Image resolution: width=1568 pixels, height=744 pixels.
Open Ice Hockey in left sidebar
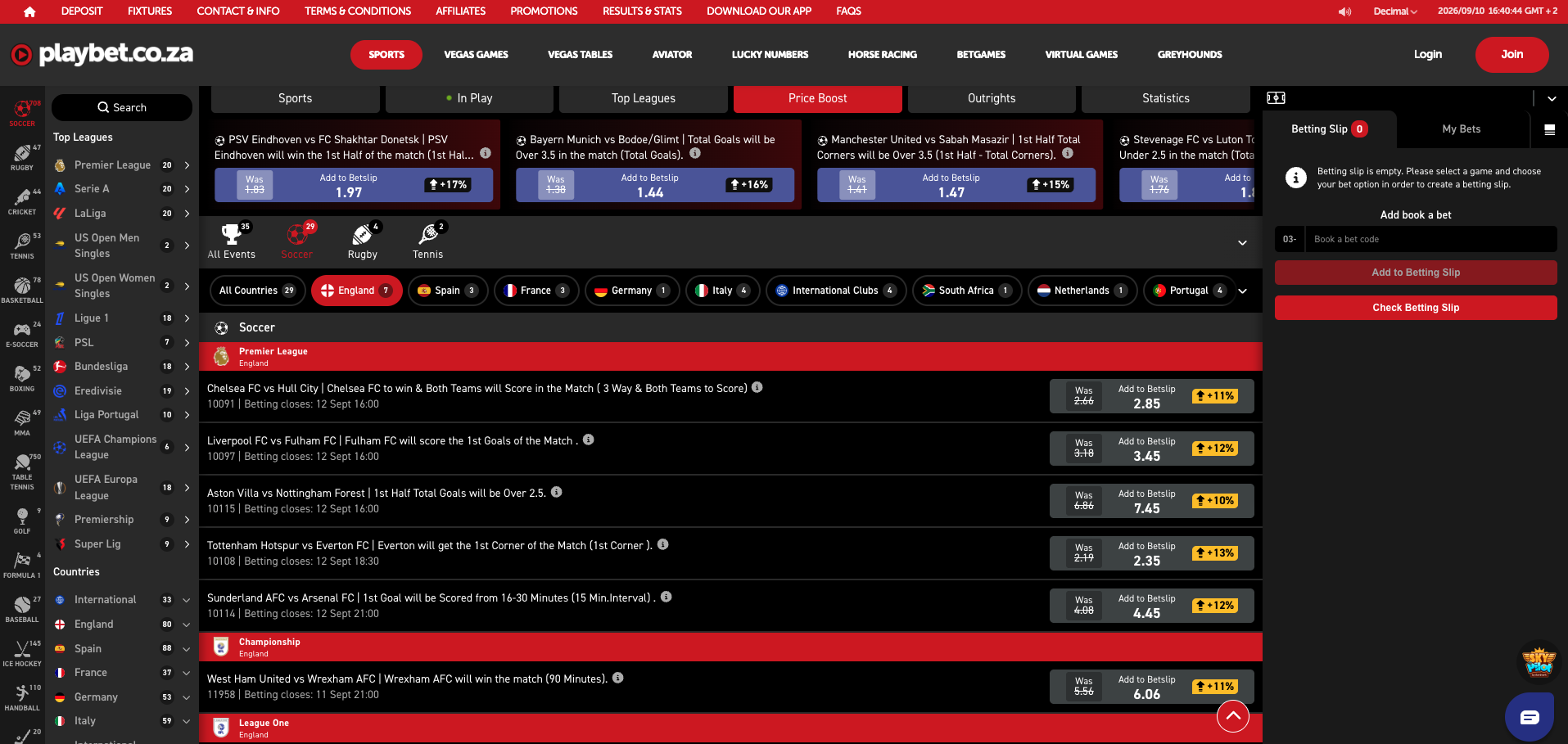(22, 654)
